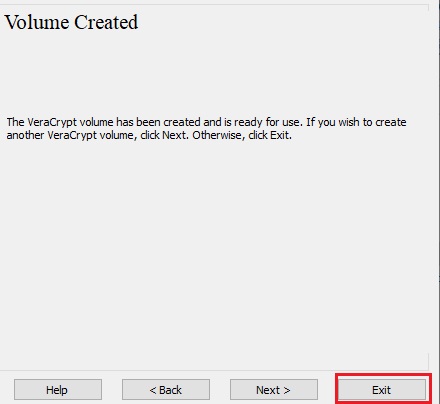
Task: Click the word "Volume" in the heading
Action: 37,22
